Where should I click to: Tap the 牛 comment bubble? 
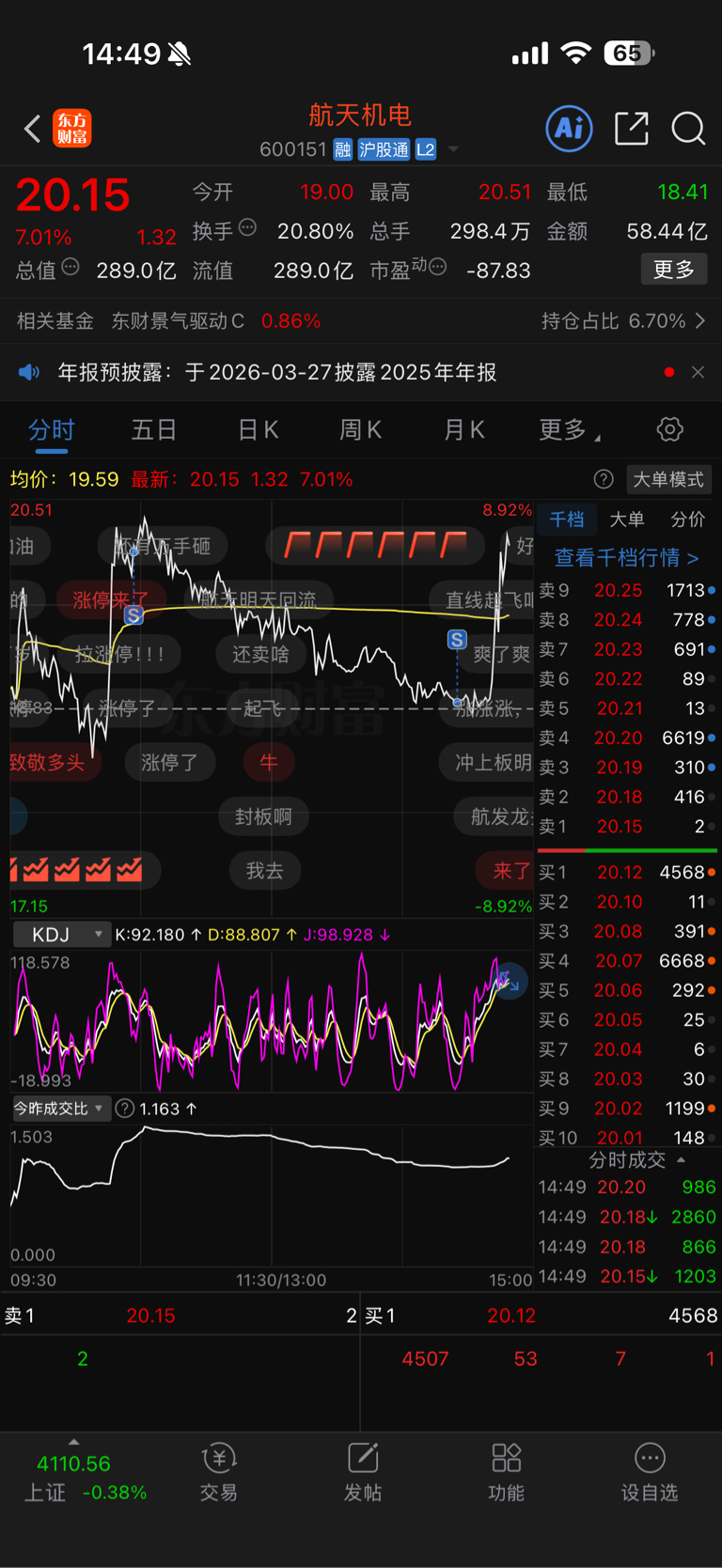tap(269, 762)
